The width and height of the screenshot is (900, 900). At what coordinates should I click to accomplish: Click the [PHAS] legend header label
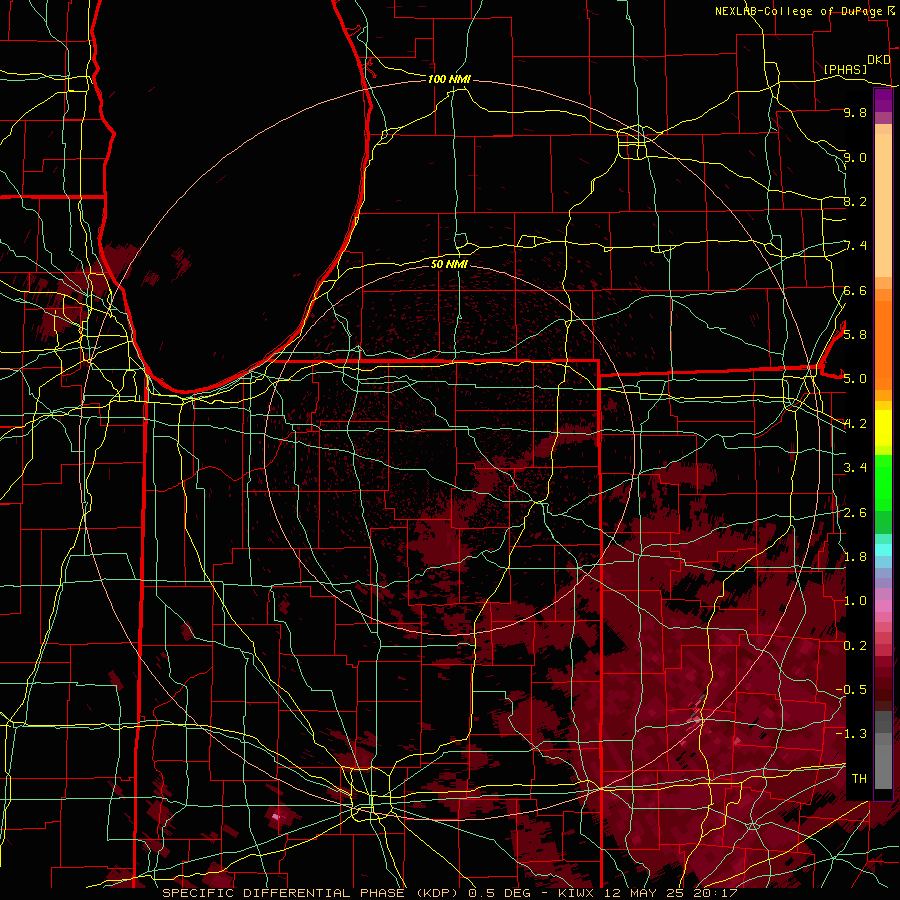(x=845, y=69)
